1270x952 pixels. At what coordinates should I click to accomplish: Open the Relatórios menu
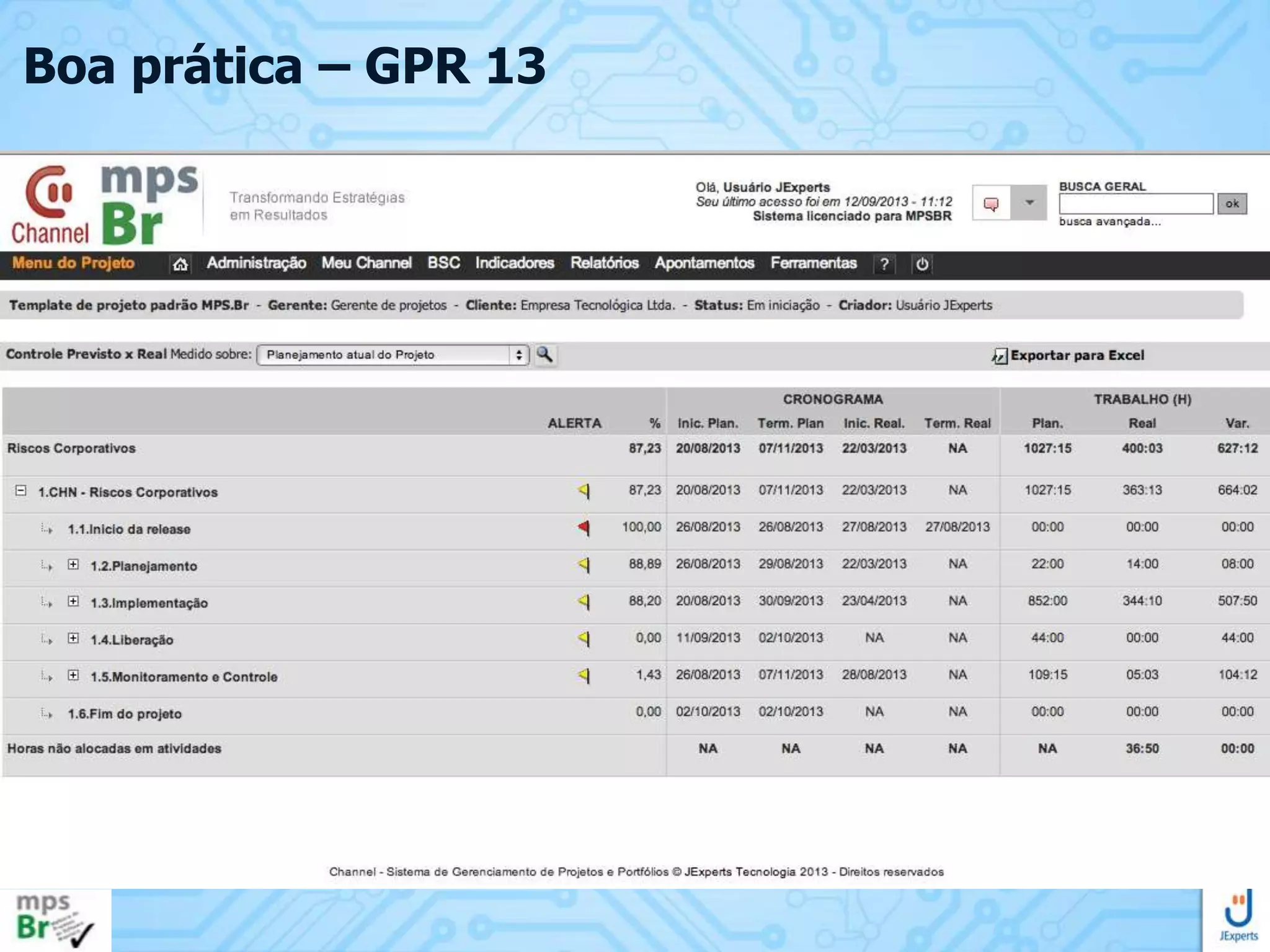point(605,263)
